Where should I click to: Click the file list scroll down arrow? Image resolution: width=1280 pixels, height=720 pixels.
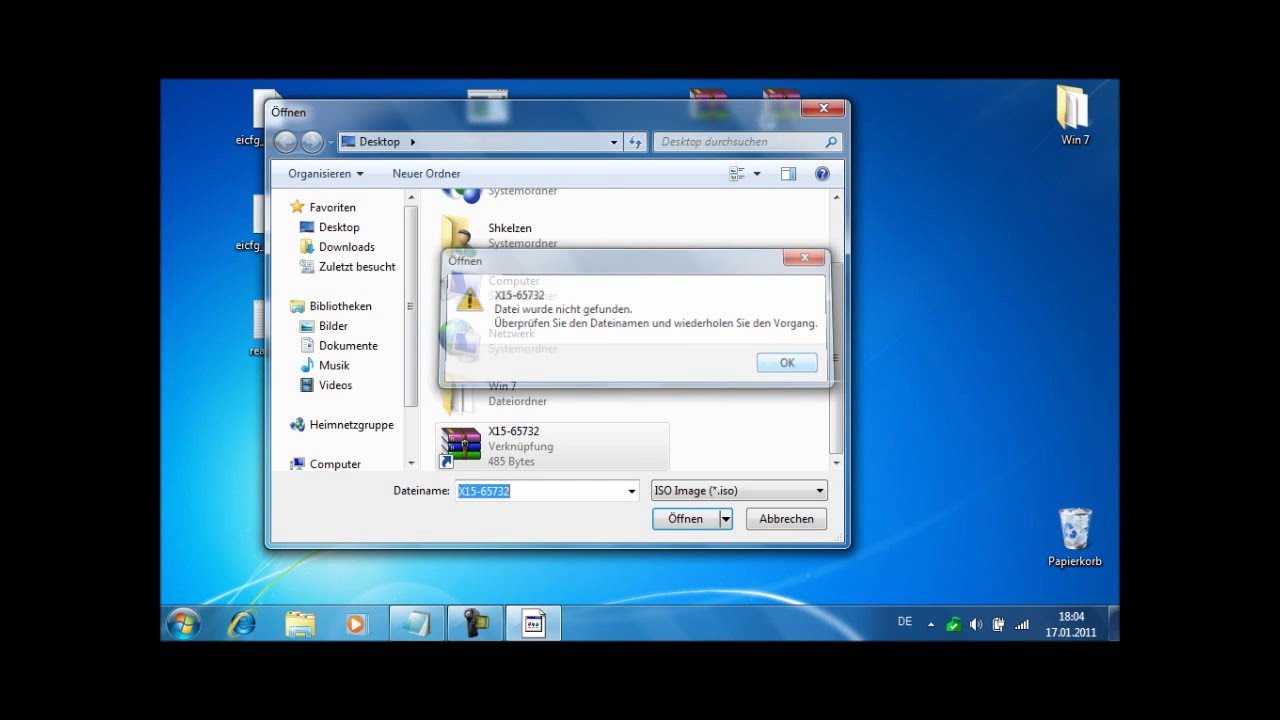pos(837,464)
